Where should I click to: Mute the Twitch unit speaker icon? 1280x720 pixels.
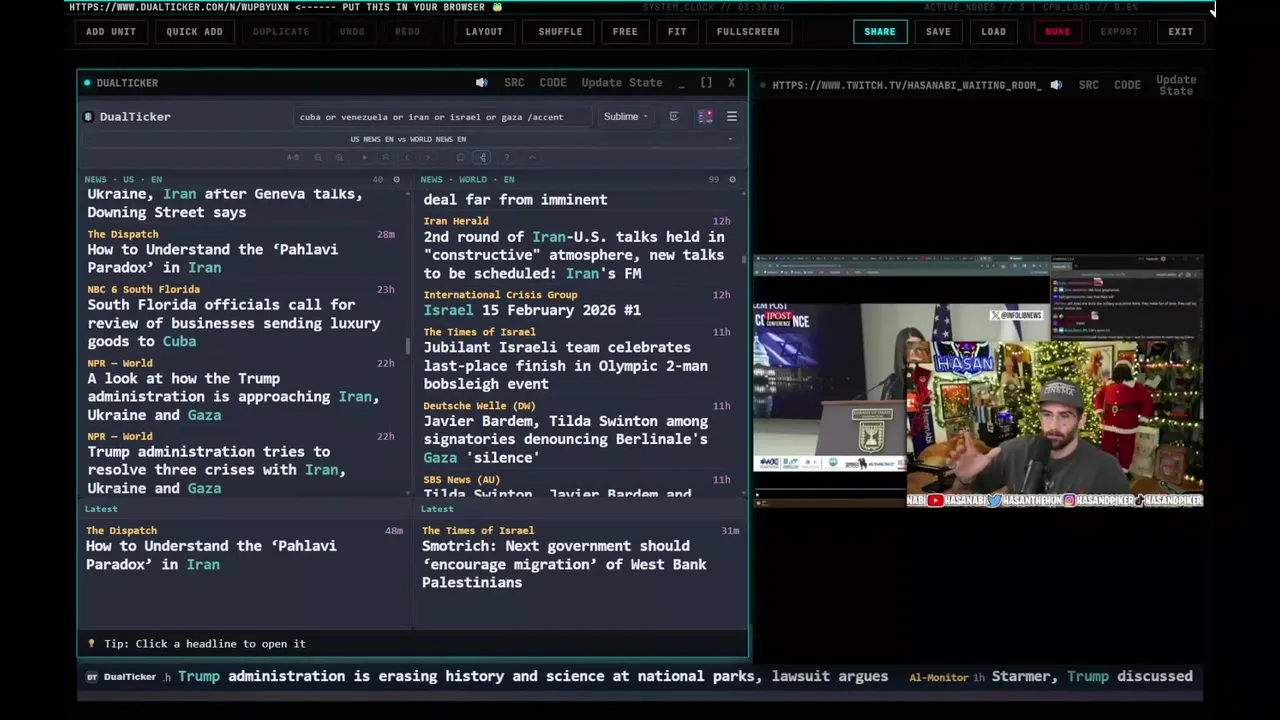pyautogui.click(x=1055, y=85)
